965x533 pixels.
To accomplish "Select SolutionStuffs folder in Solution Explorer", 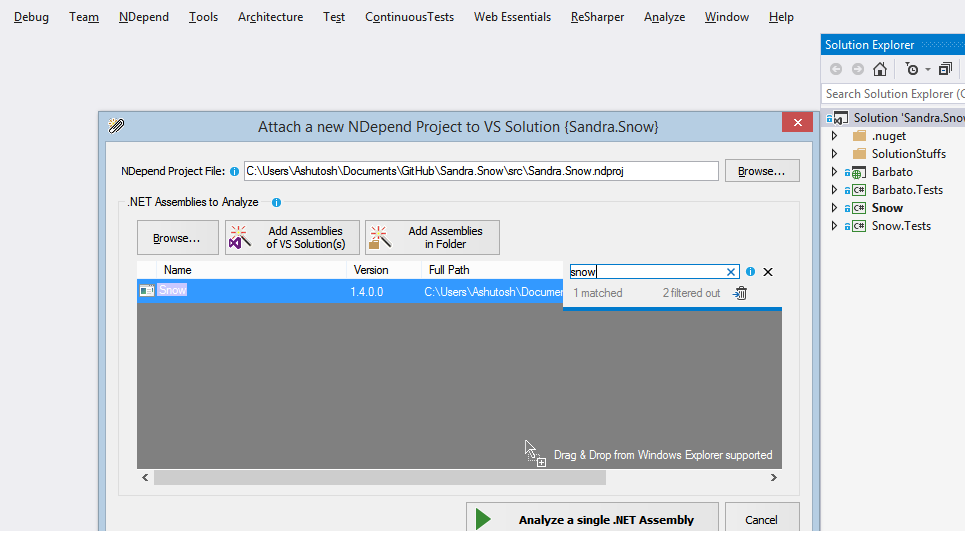I will click(908, 154).
